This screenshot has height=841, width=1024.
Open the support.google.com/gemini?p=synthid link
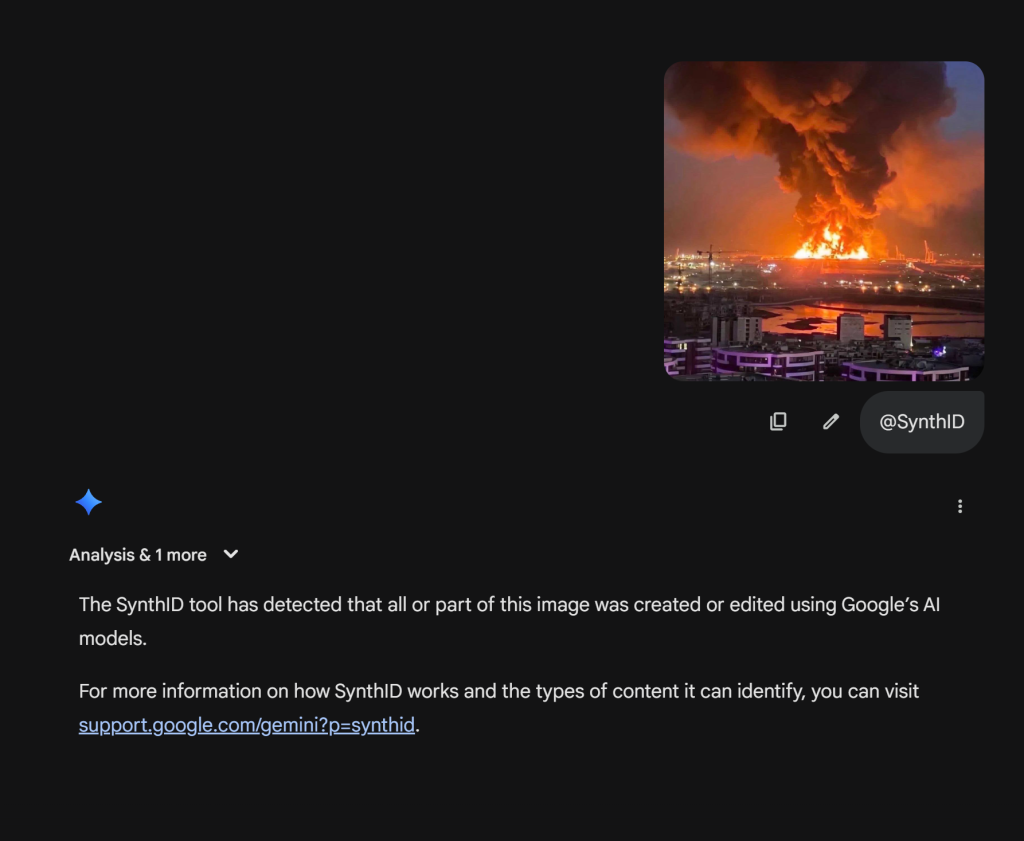[x=247, y=725]
